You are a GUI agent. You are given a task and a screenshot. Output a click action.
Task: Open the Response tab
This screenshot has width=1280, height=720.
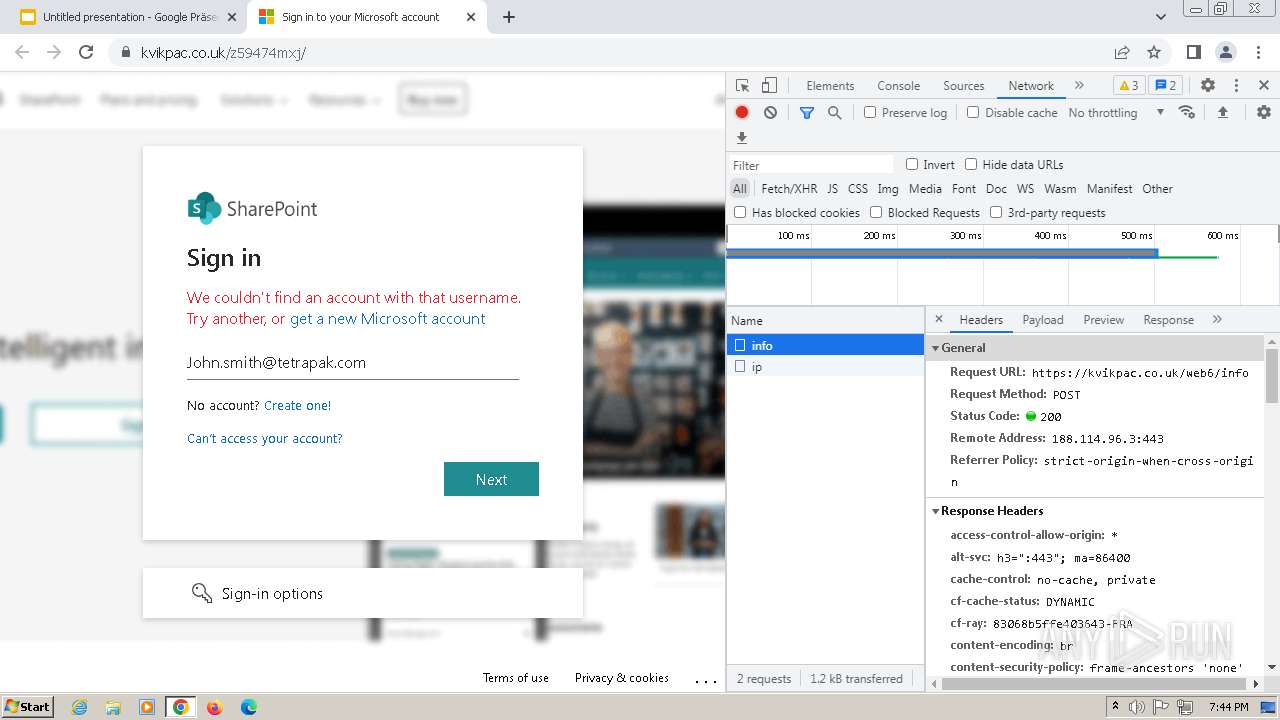click(1168, 320)
